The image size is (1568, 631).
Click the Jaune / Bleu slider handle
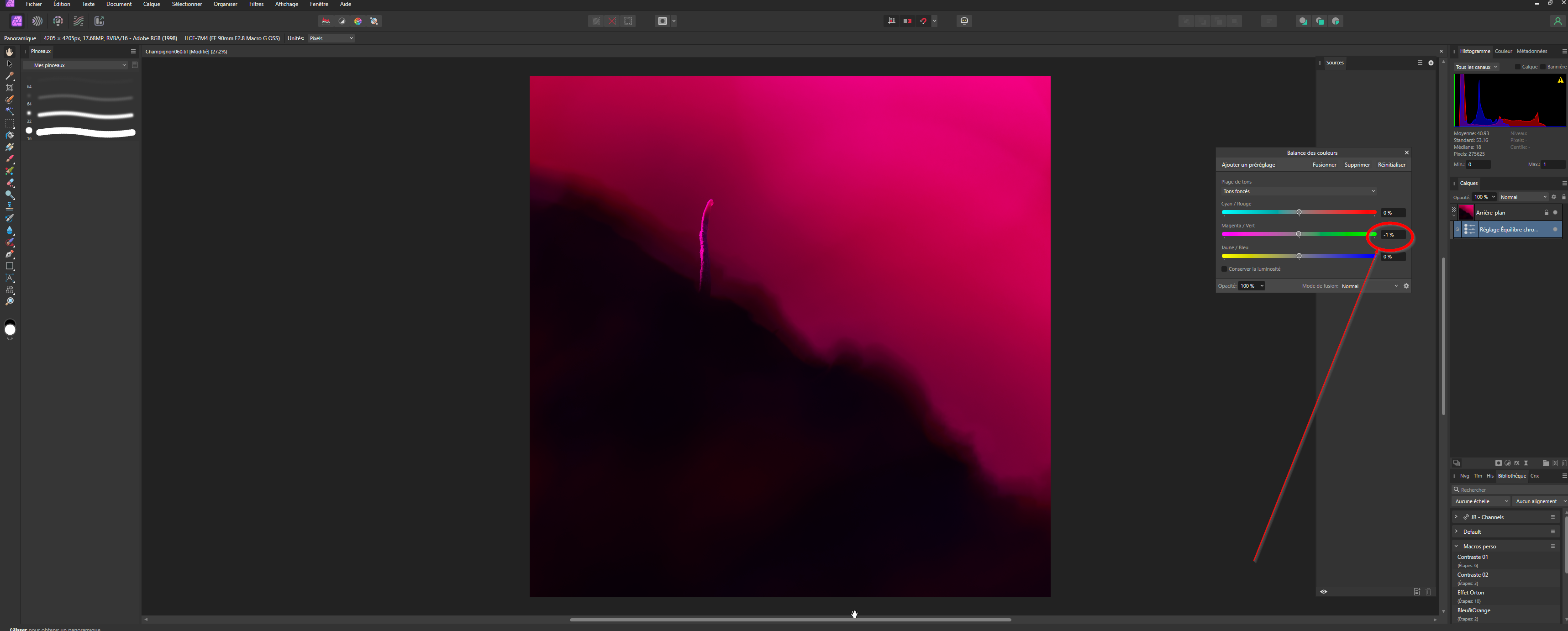[x=1299, y=256]
